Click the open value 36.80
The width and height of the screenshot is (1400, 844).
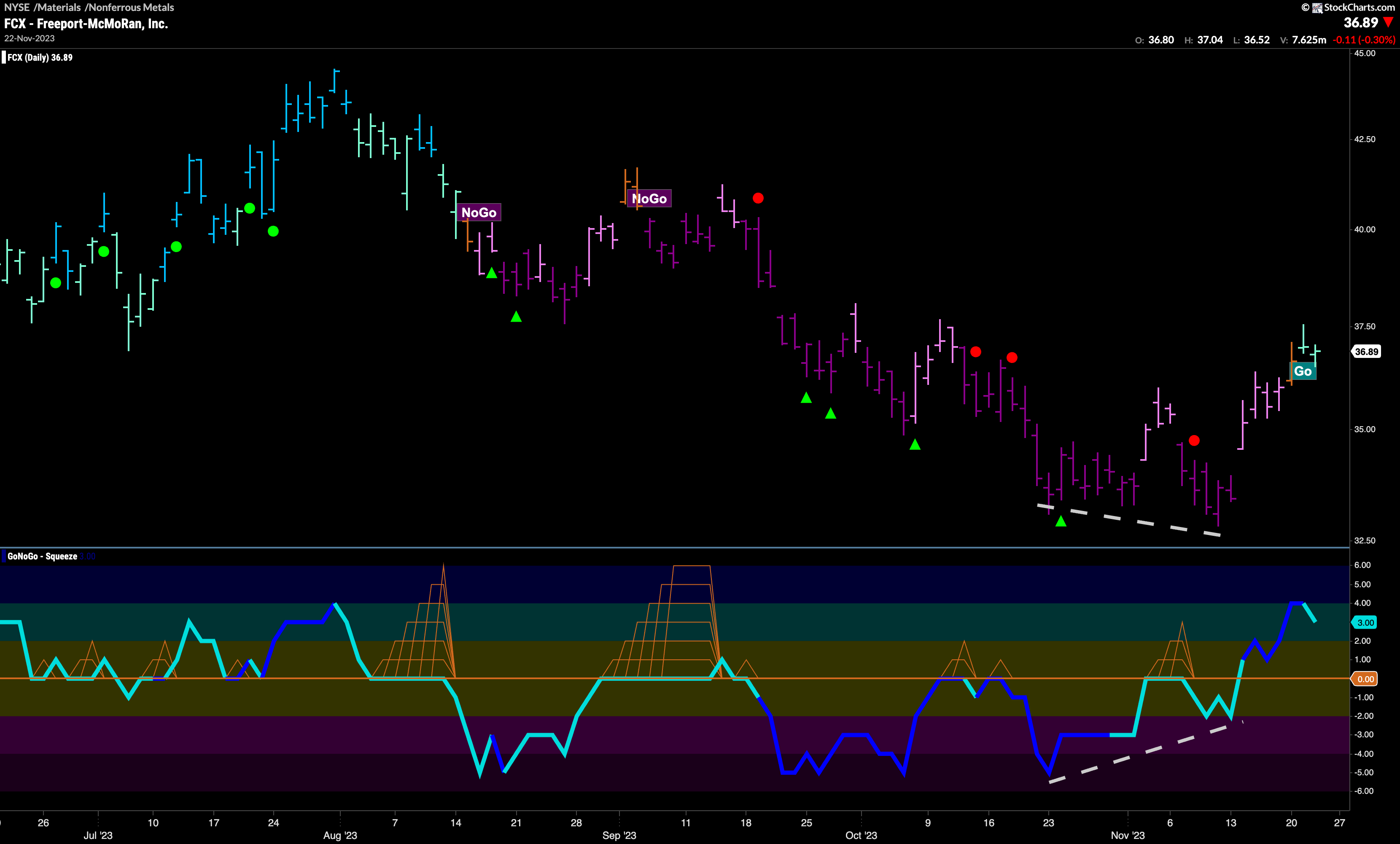coord(1161,40)
